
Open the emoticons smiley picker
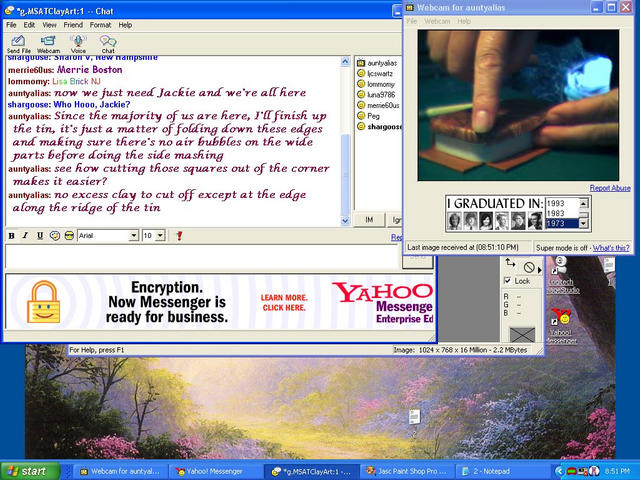click(69, 236)
